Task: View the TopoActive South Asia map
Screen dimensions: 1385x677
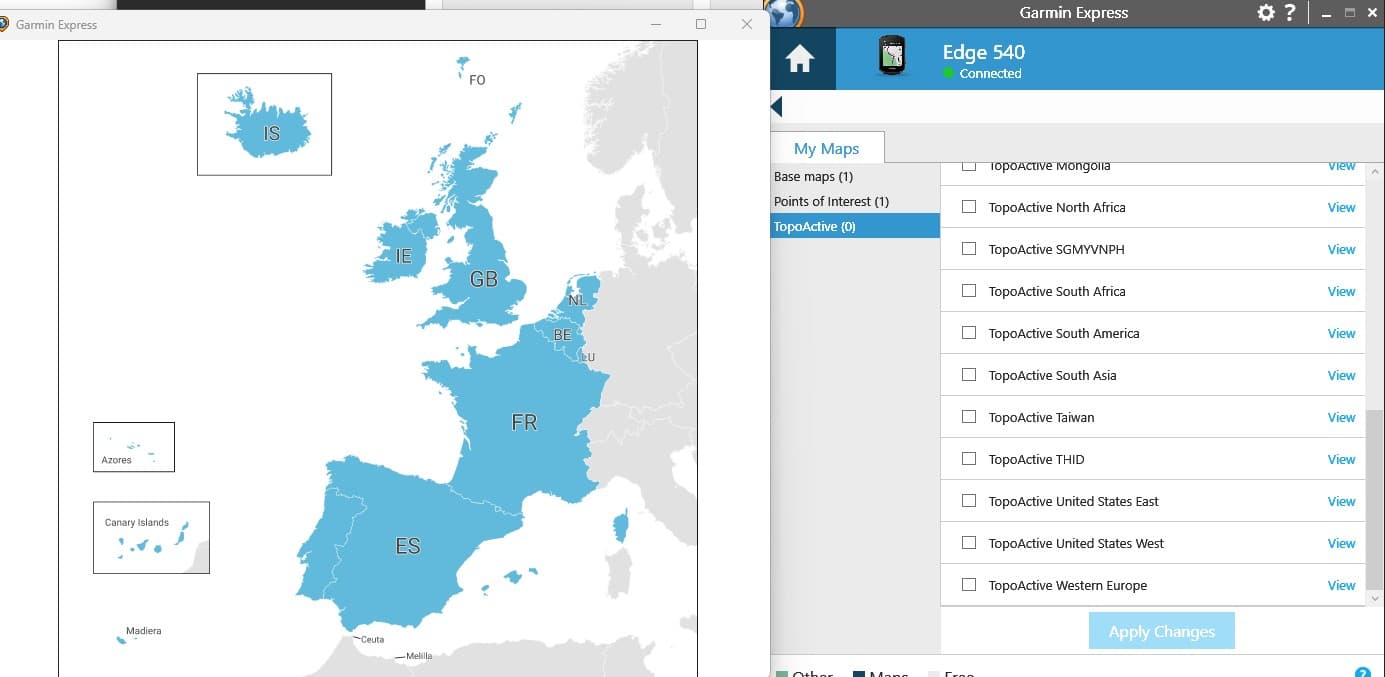Action: [x=1341, y=375]
